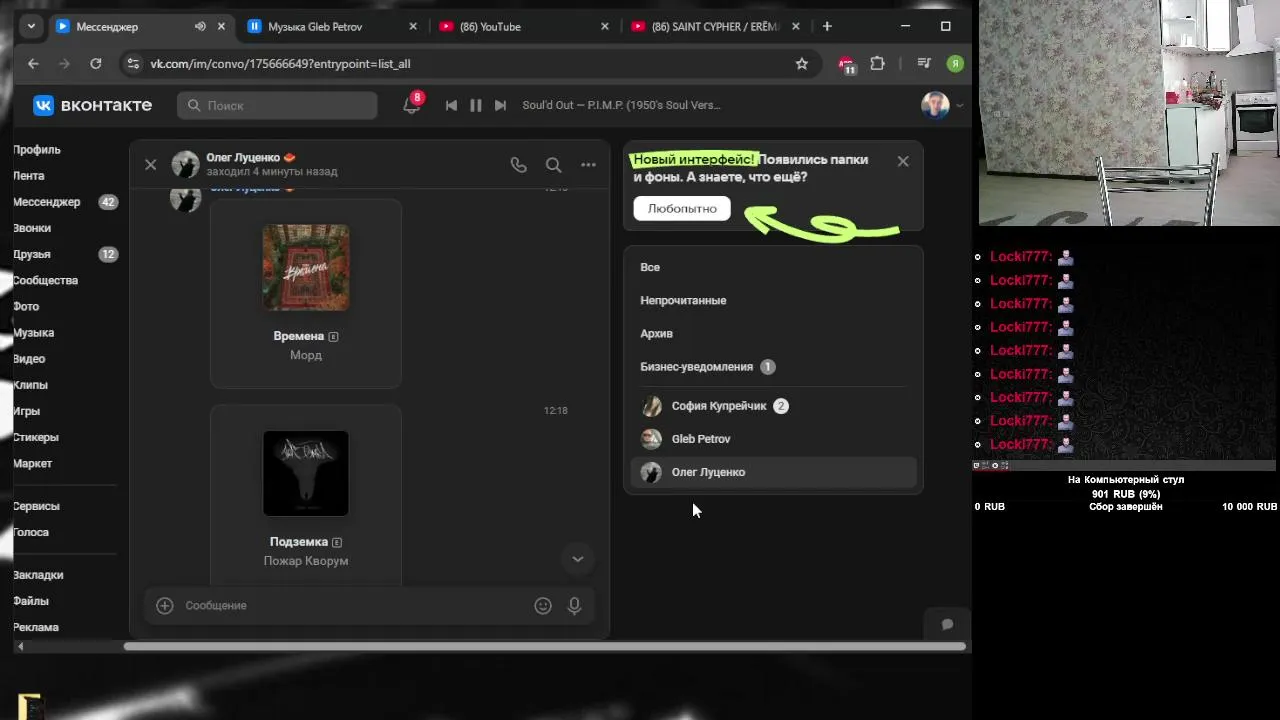Dismiss the Новый интерфейс banner
1280x720 pixels.
tap(903, 161)
